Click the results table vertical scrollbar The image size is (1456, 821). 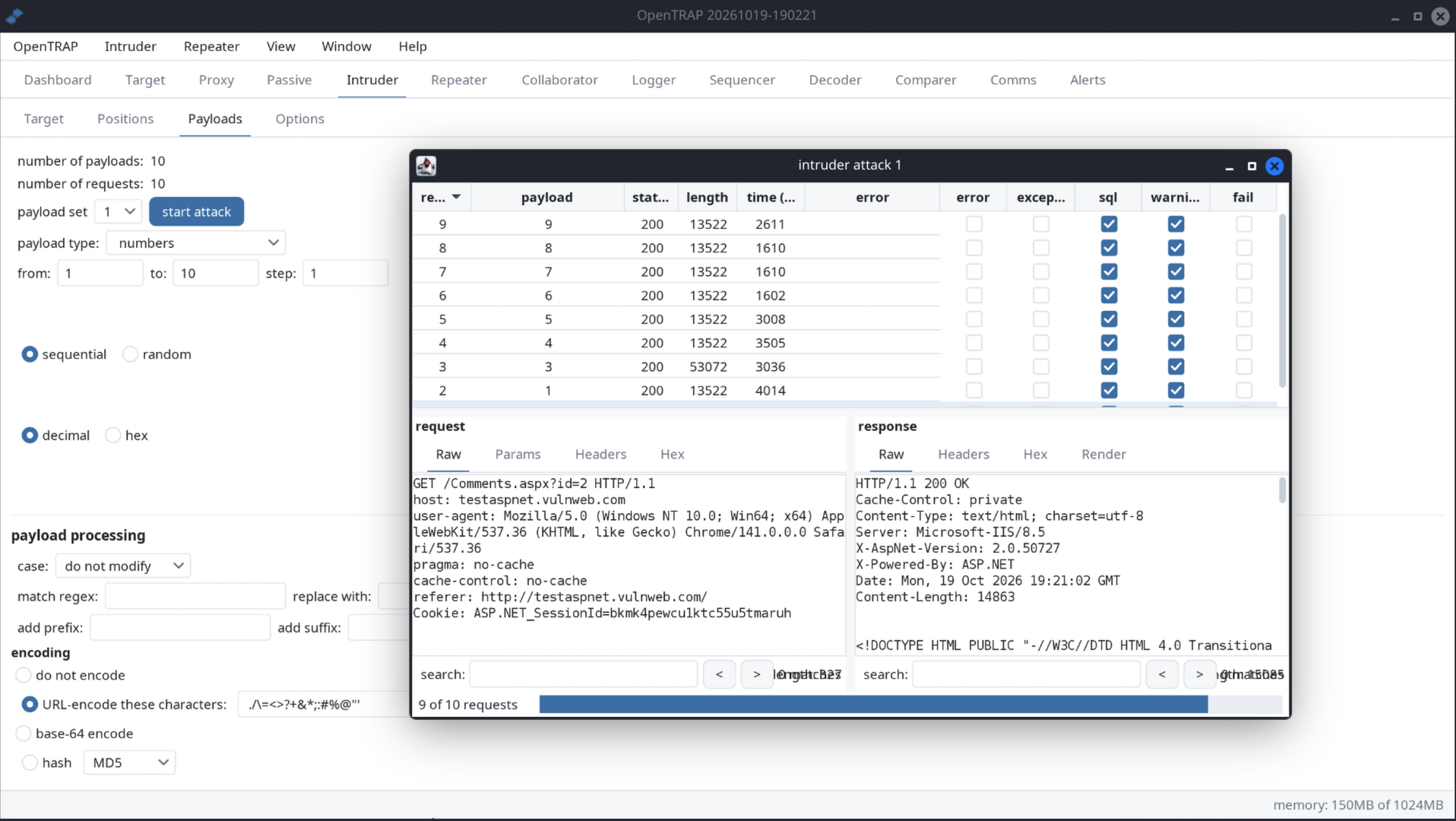(1282, 301)
